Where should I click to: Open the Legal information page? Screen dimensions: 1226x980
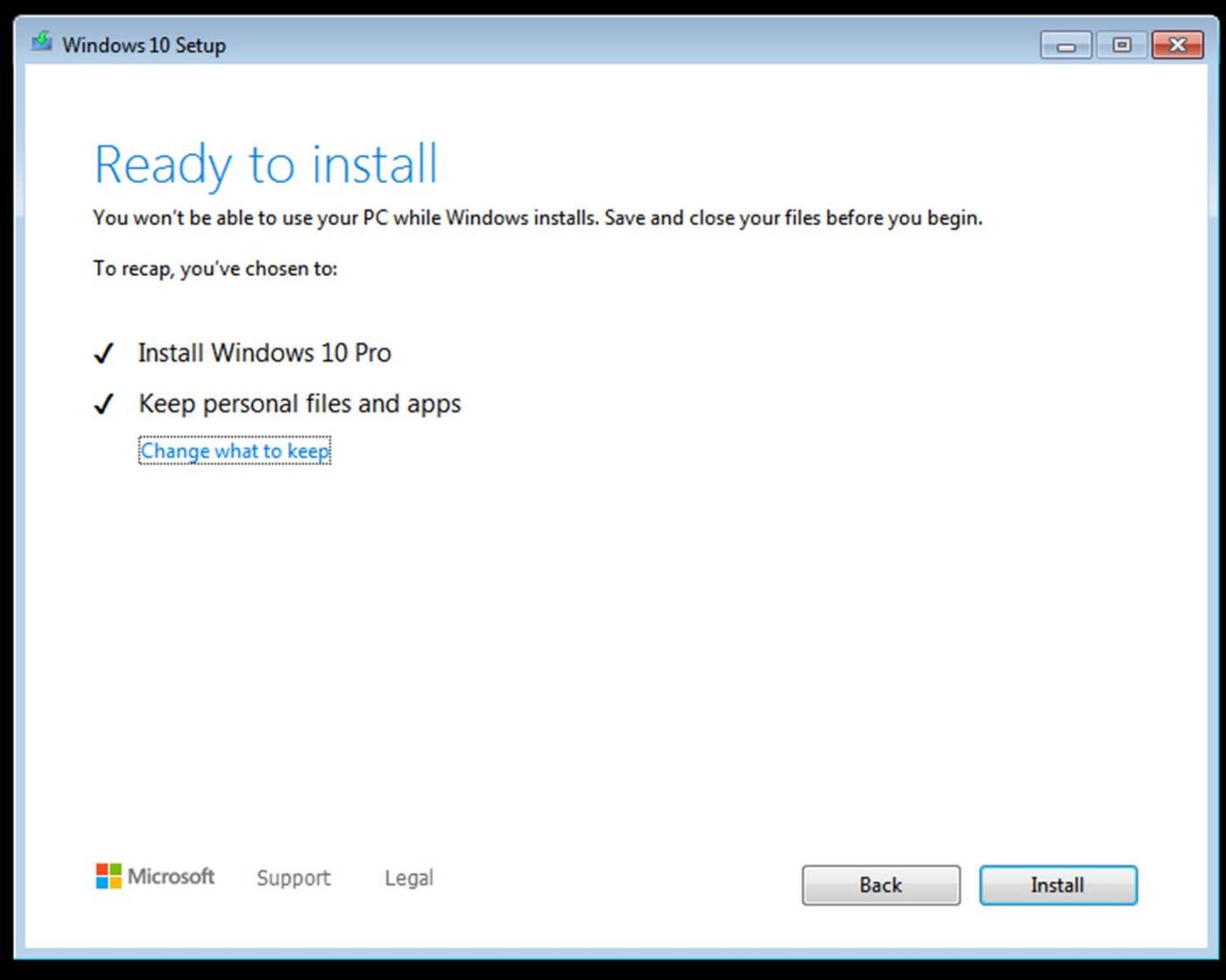click(x=408, y=878)
